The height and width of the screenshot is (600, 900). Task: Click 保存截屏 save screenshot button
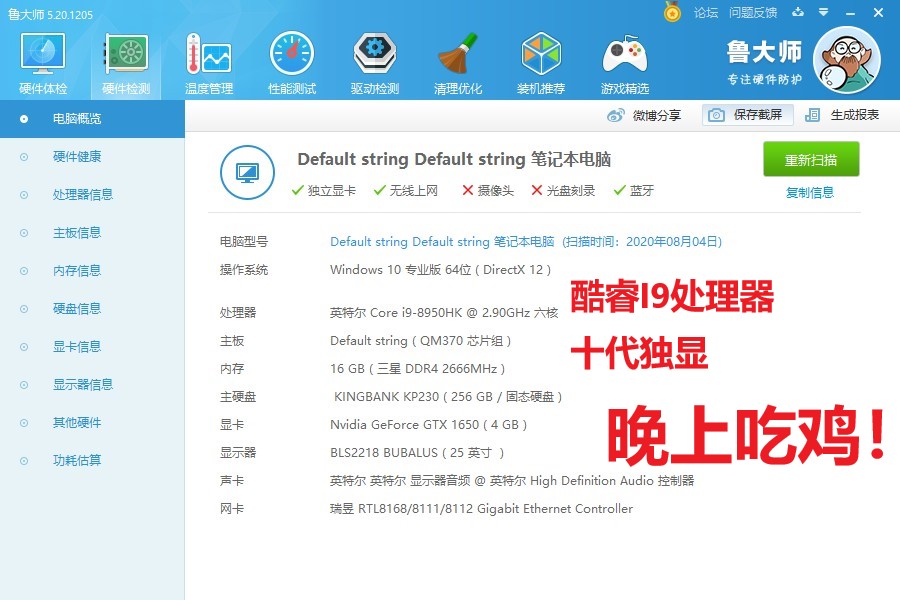[x=748, y=115]
